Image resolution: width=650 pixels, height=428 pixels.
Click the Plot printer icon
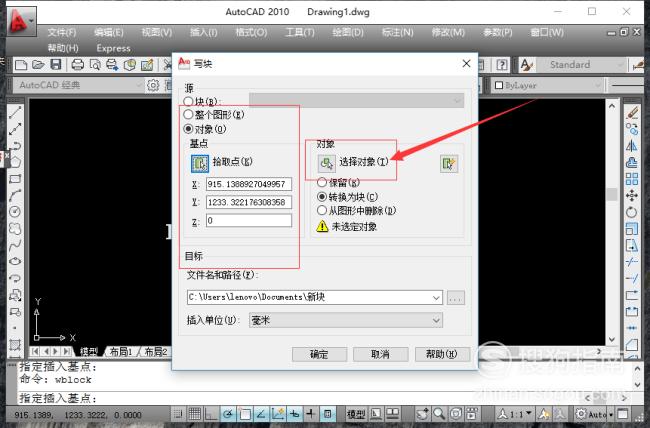[x=78, y=65]
